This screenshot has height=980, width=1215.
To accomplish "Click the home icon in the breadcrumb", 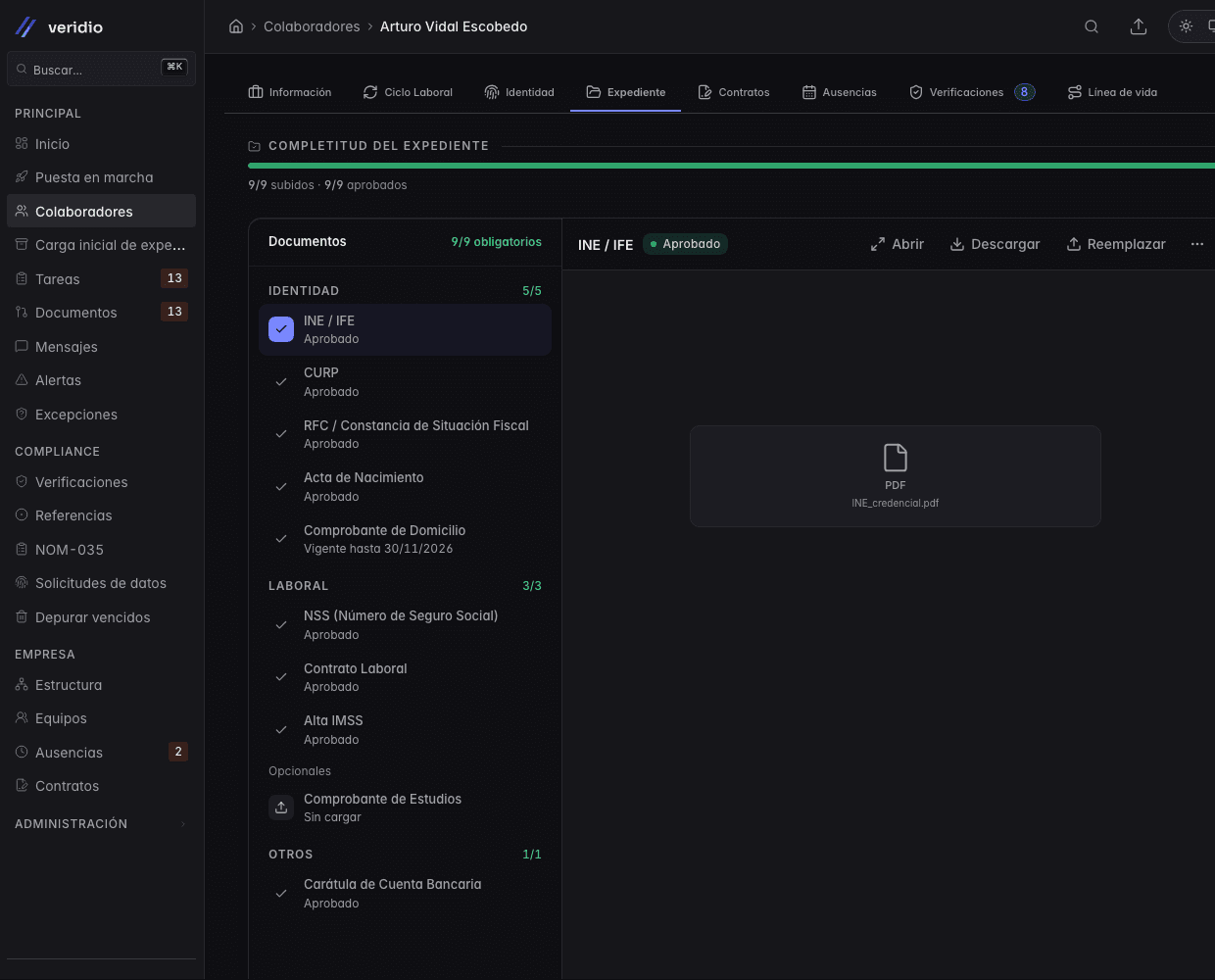I will (x=236, y=26).
